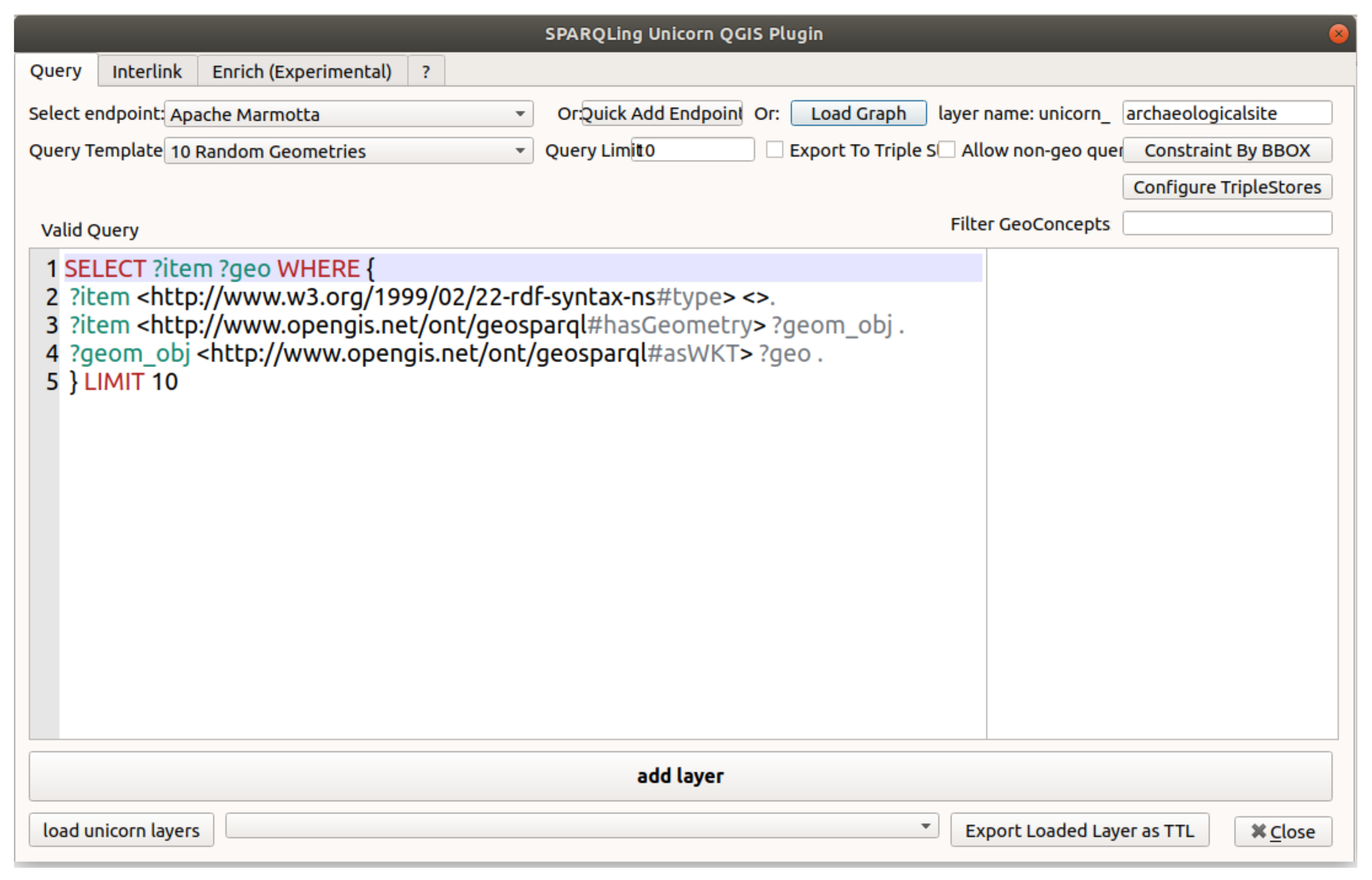Screen dimensions: 1372x880
Task: Select the Query tab
Action: 55,71
